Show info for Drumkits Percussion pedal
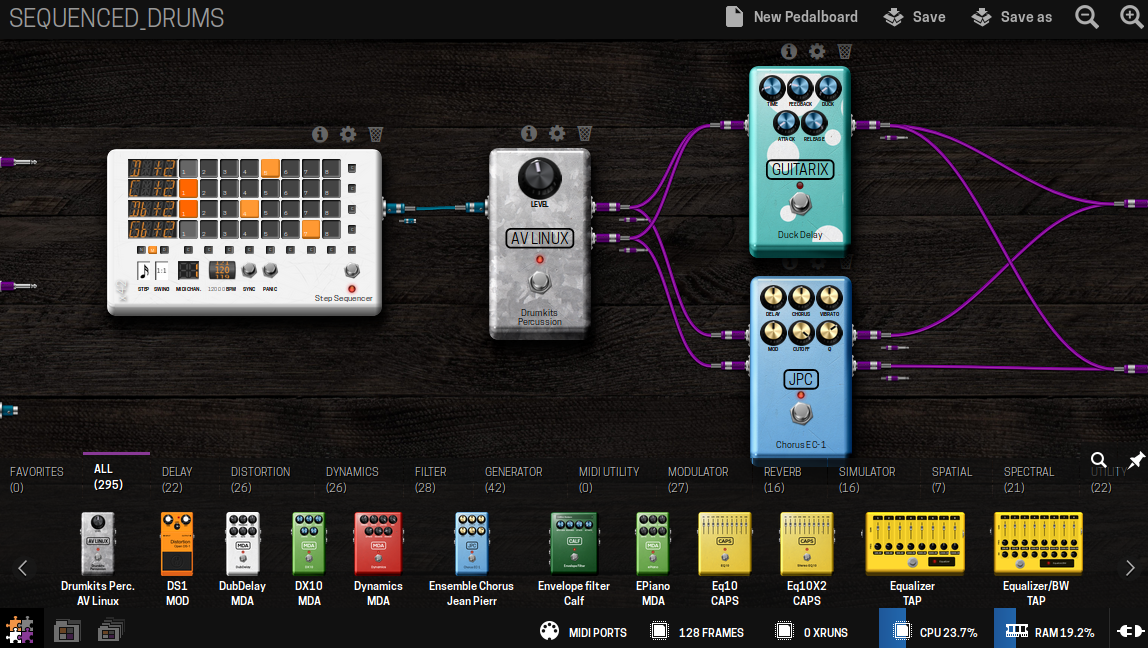This screenshot has height=648, width=1148. (529, 133)
